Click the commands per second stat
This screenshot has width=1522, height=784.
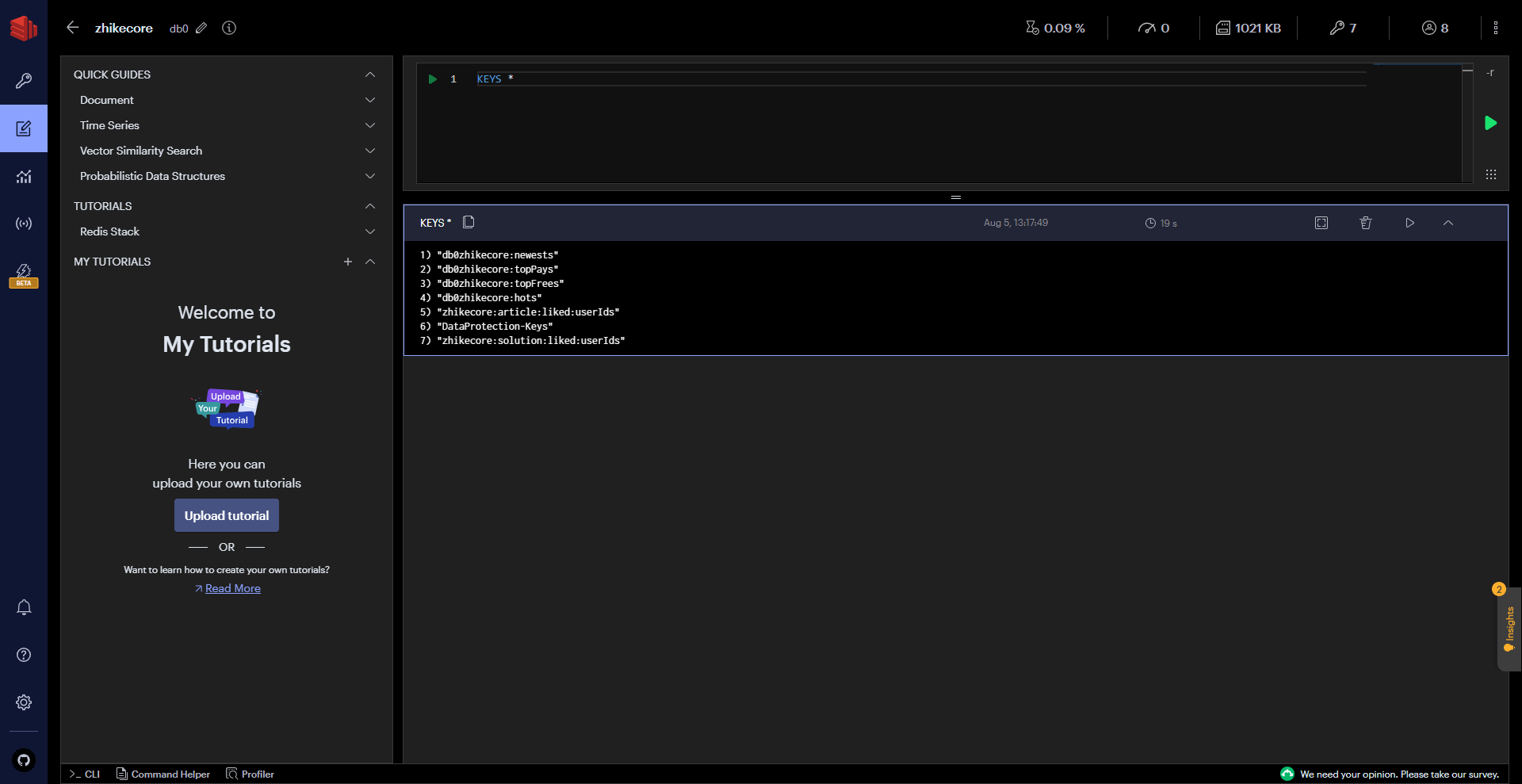tap(1153, 28)
